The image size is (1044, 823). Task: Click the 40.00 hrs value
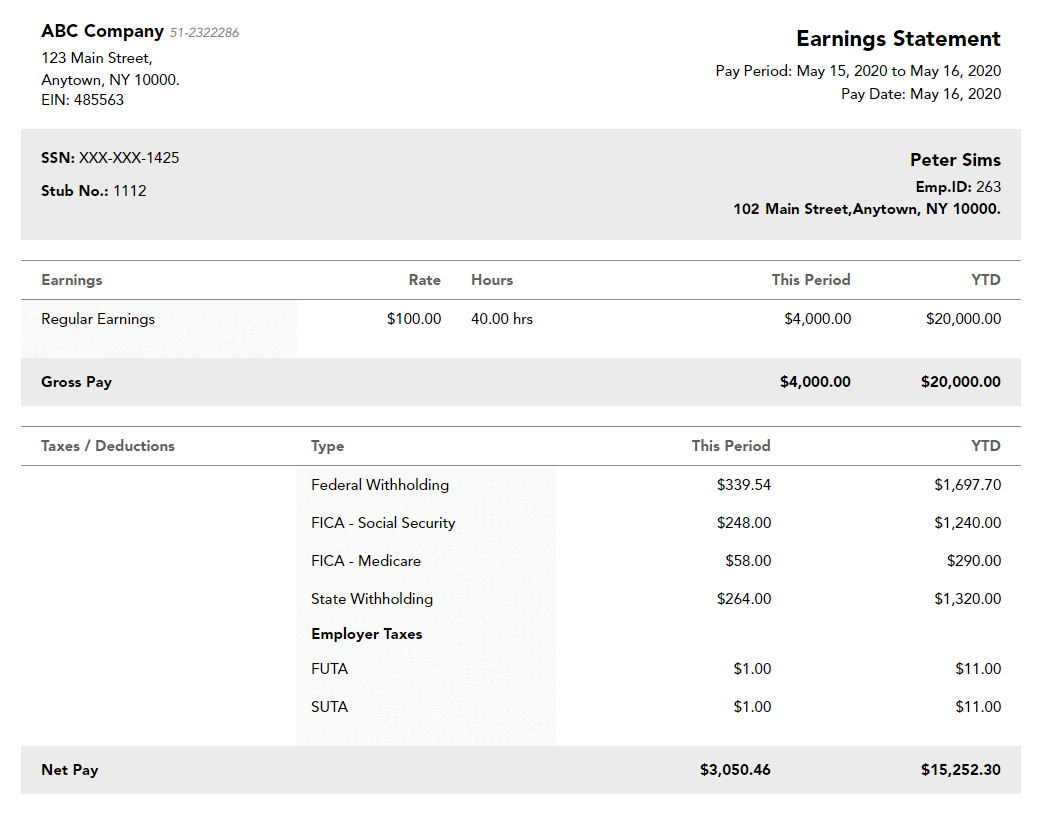pyautogui.click(x=502, y=319)
